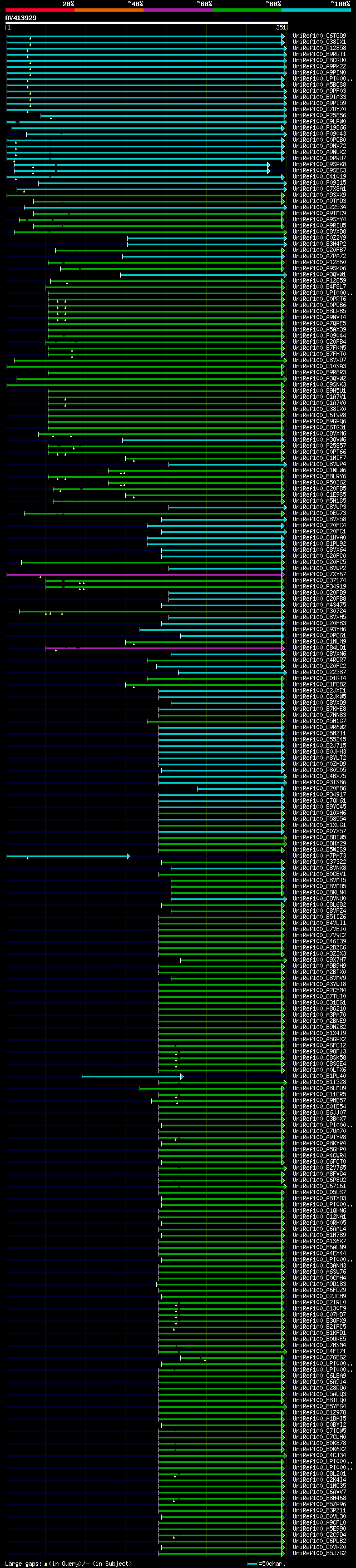Click the red ~20% identity legend segment
The height and width of the screenshot is (1568, 356).
pyautogui.click(x=39, y=10)
